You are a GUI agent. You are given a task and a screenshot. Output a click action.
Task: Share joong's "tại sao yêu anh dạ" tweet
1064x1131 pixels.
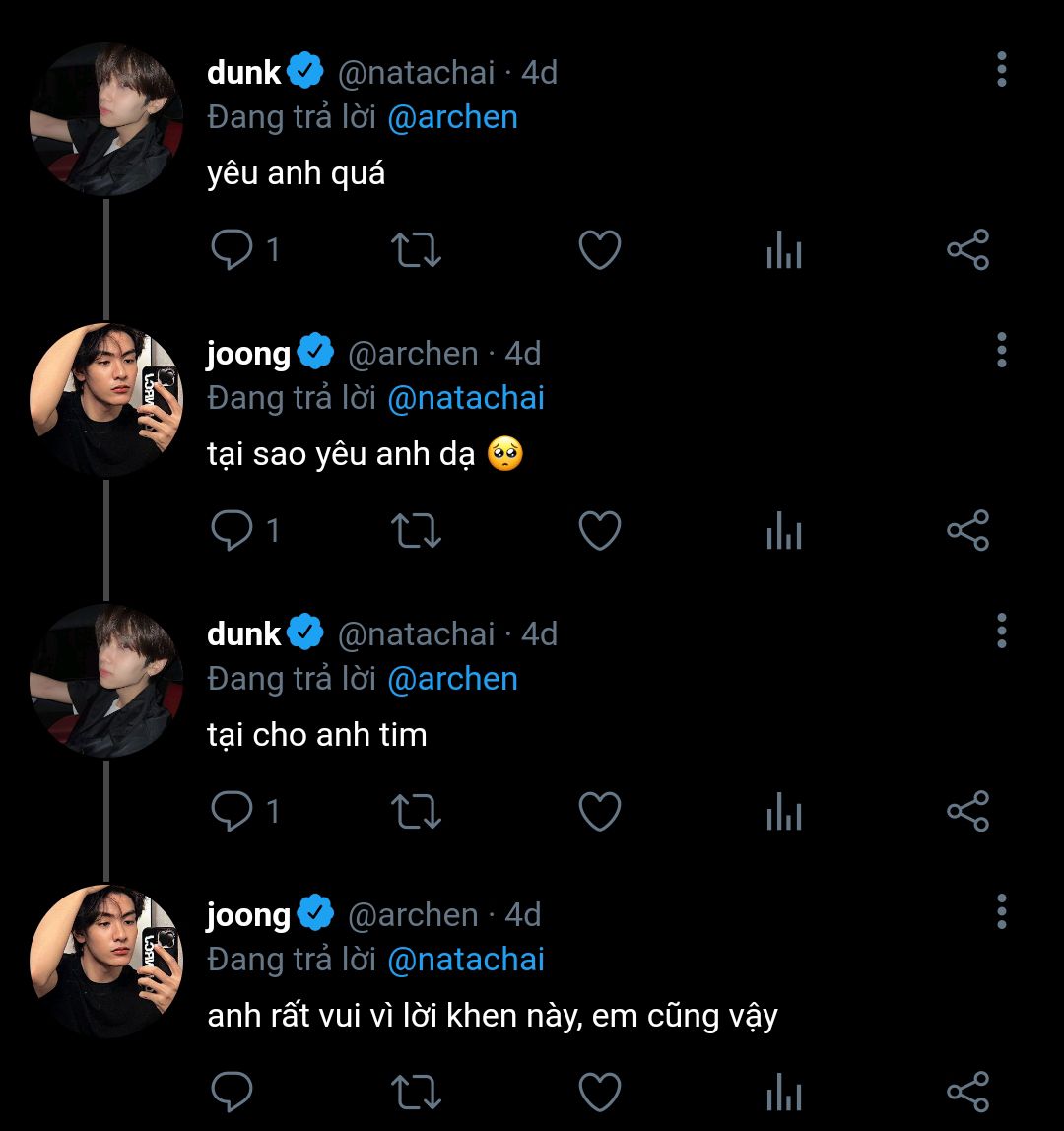(966, 531)
